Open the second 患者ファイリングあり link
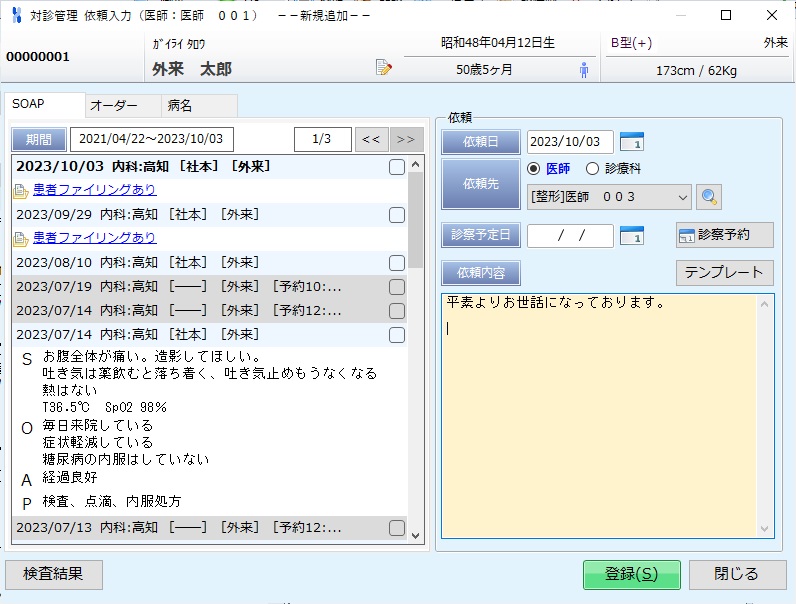The height and width of the screenshot is (604, 796). pos(94,238)
